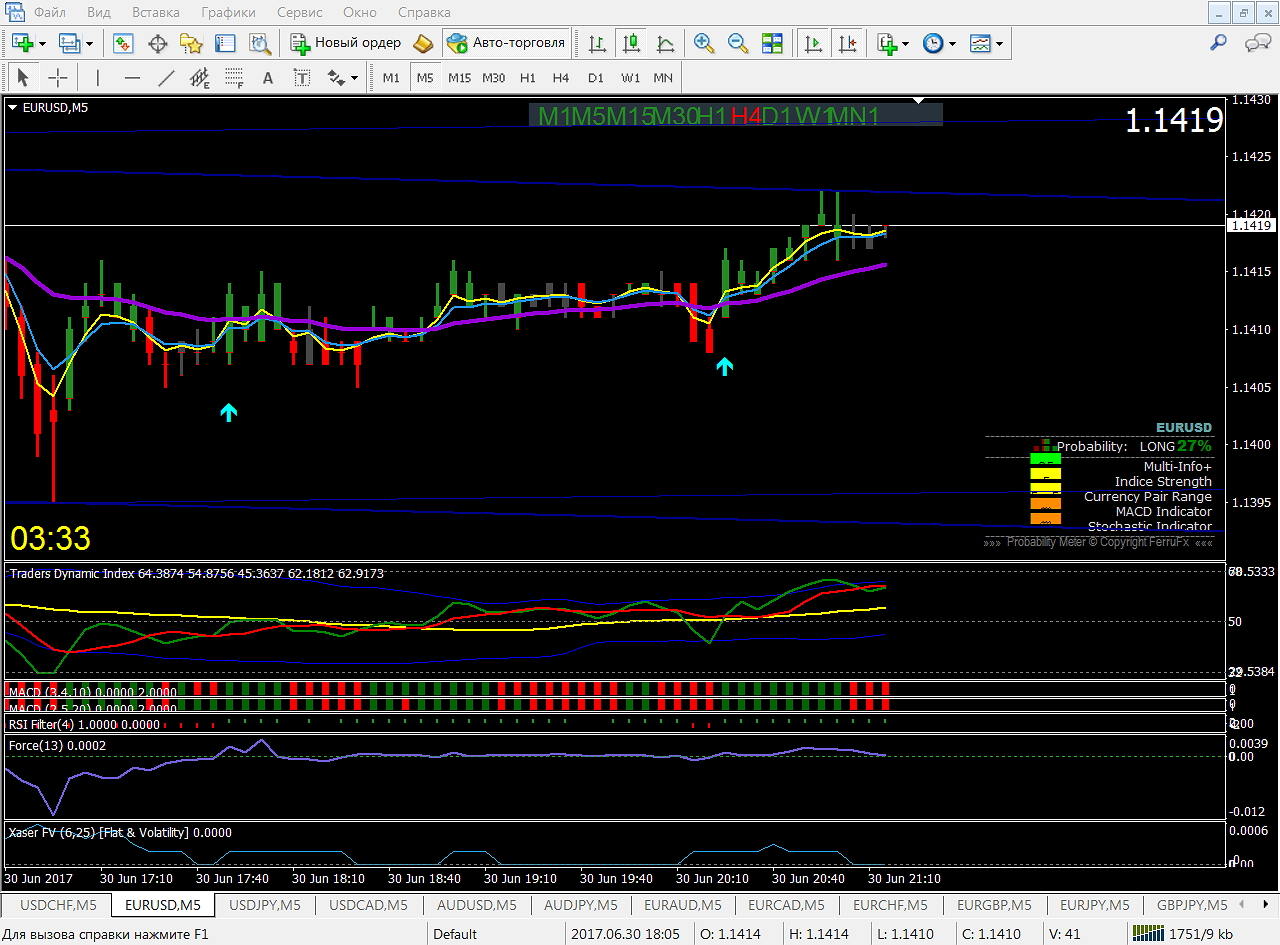Open the Navigator panel

(x=191, y=43)
